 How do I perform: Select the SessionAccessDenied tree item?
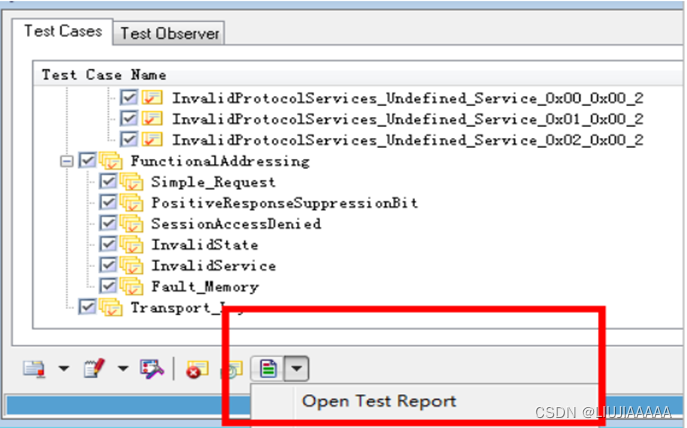tap(236, 224)
